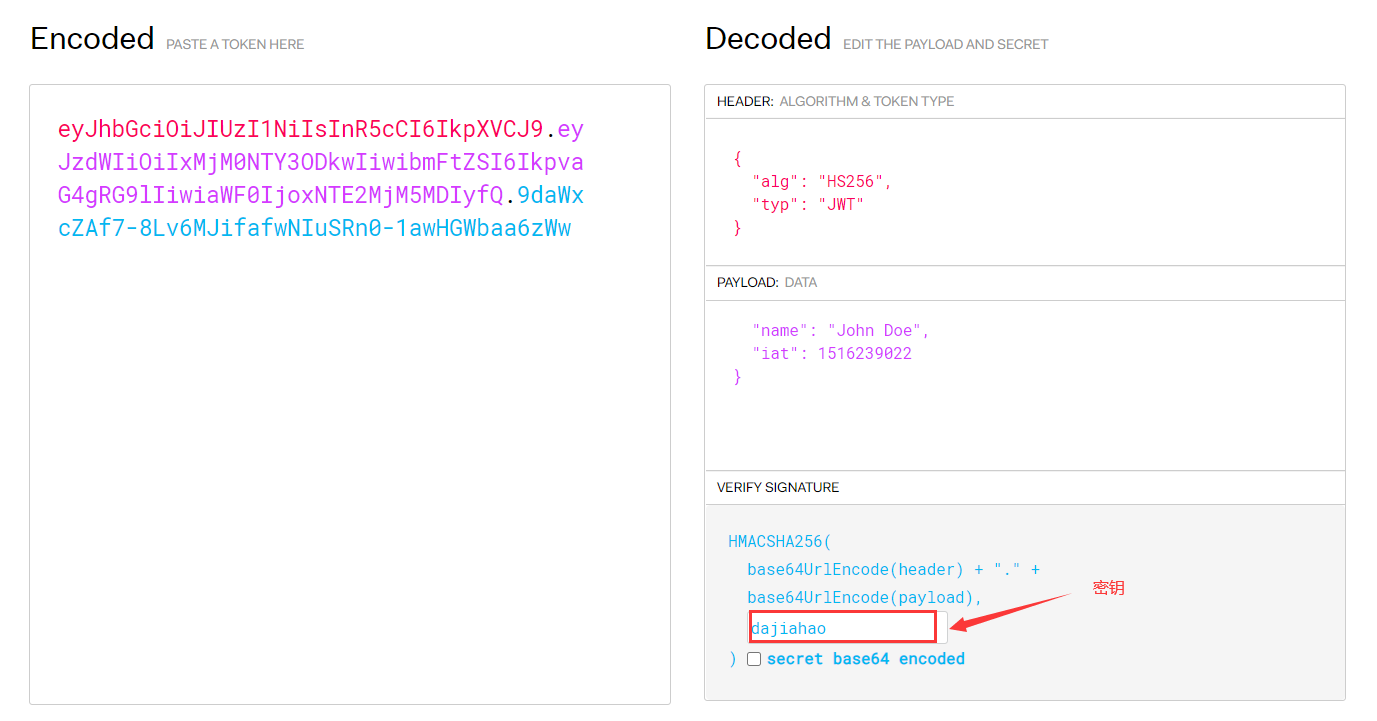This screenshot has width=1377, height=721.
Task: Click the base64UrlEncode(header) line
Action: pos(894,570)
